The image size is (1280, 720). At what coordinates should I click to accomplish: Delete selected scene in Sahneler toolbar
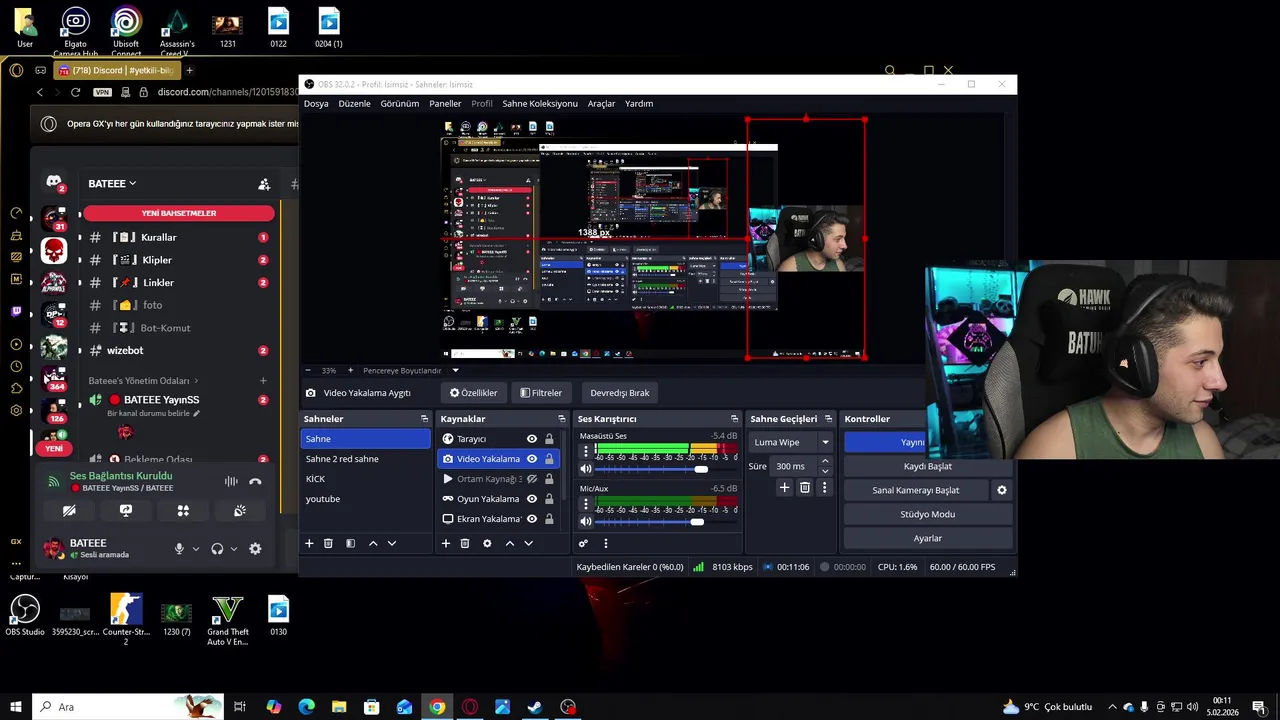click(x=328, y=543)
